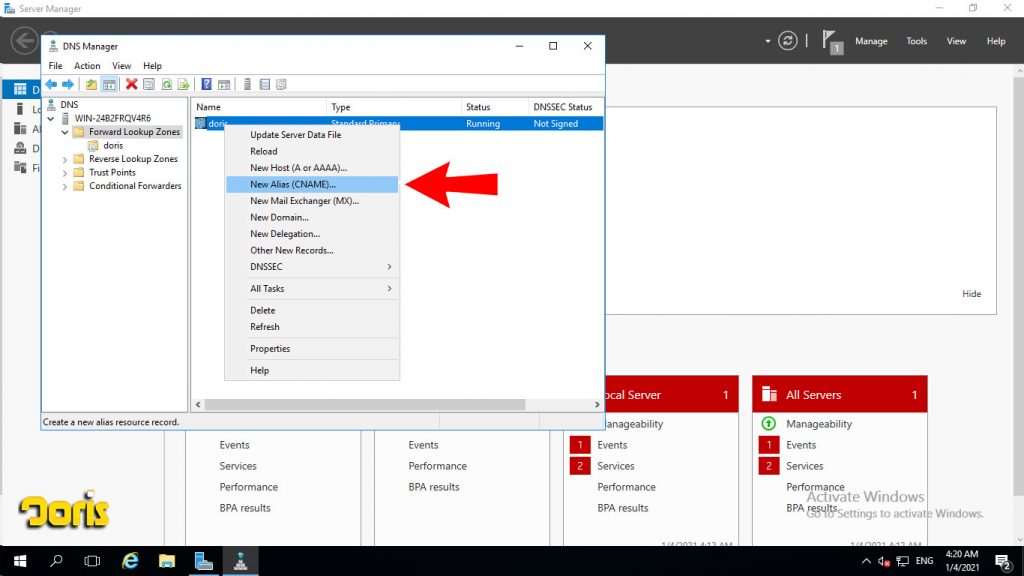Screen dimensions: 1024x576
Task: Click the ENG language indicator
Action: point(924,561)
